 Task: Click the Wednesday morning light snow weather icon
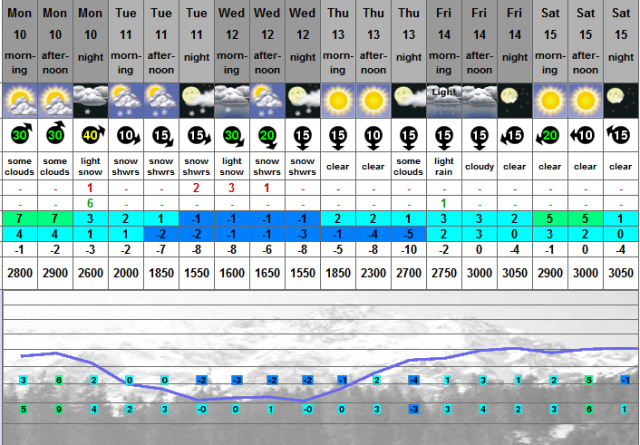[x=232, y=101]
